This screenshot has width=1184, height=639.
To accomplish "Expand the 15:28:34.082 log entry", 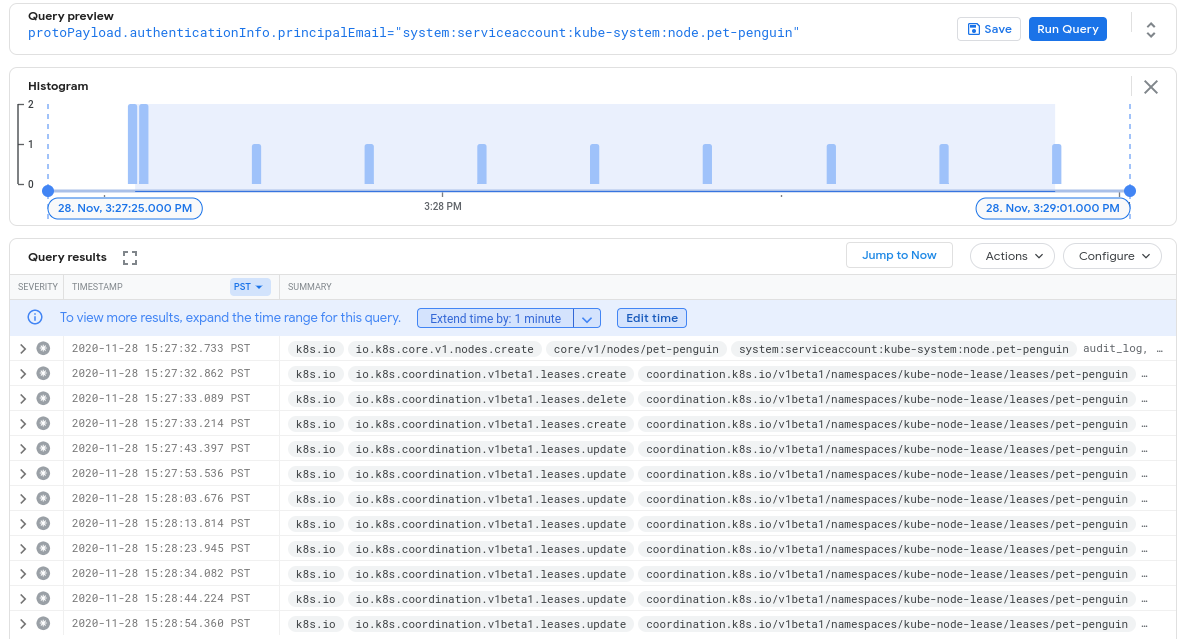I will click(23, 573).
